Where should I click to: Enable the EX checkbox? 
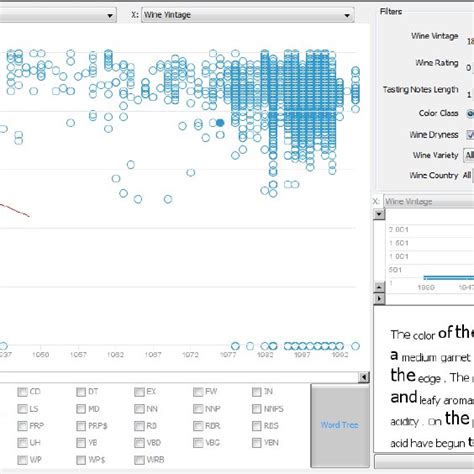coord(139,392)
